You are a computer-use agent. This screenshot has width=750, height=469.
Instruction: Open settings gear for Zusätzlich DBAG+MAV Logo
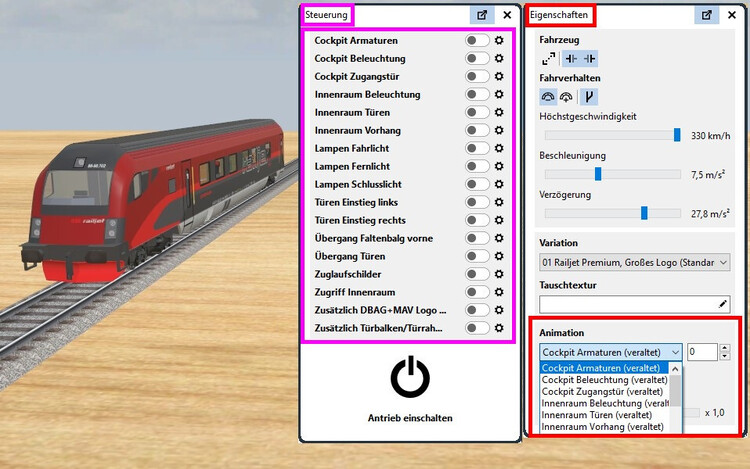tap(499, 310)
